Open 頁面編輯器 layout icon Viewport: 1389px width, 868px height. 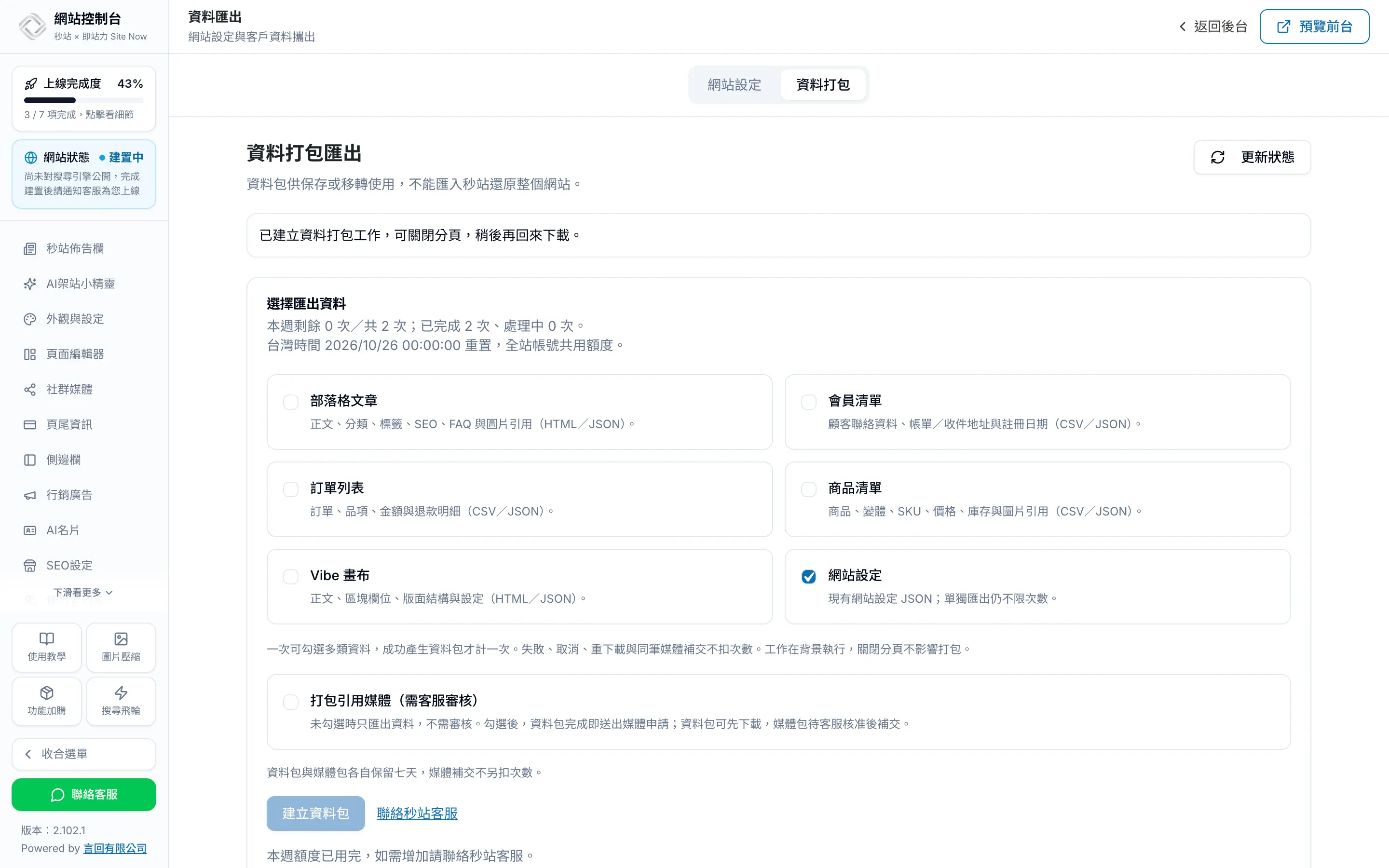point(30,354)
